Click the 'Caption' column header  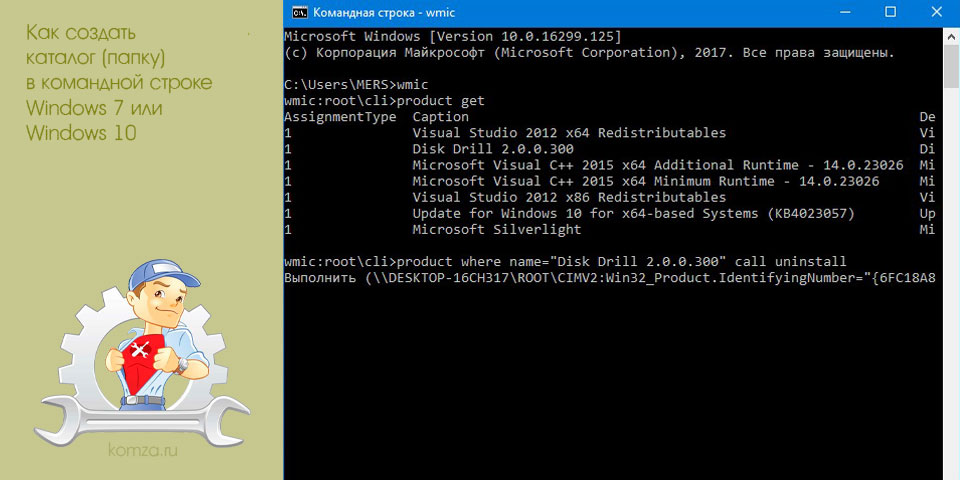pos(440,116)
